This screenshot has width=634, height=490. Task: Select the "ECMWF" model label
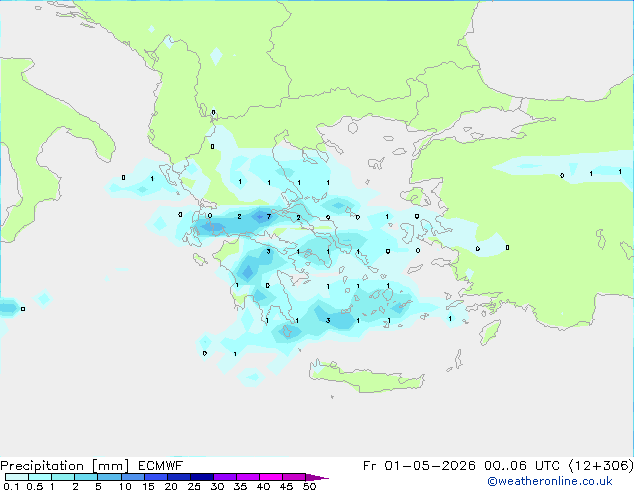(161, 466)
